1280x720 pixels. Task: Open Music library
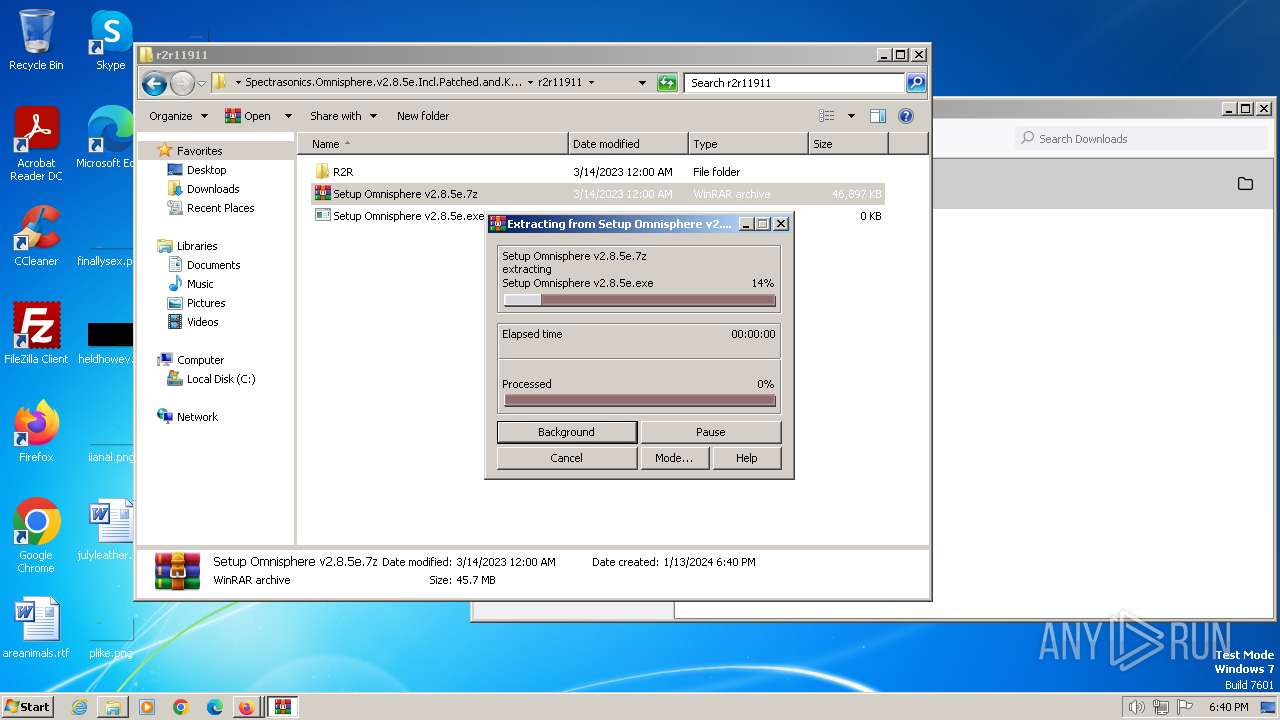pyautogui.click(x=200, y=284)
